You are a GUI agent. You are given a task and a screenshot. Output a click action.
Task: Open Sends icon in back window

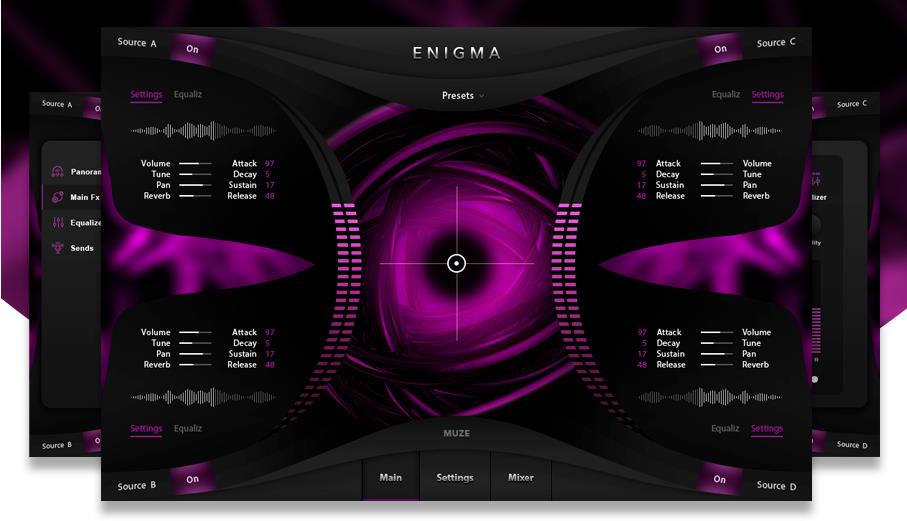click(x=57, y=247)
